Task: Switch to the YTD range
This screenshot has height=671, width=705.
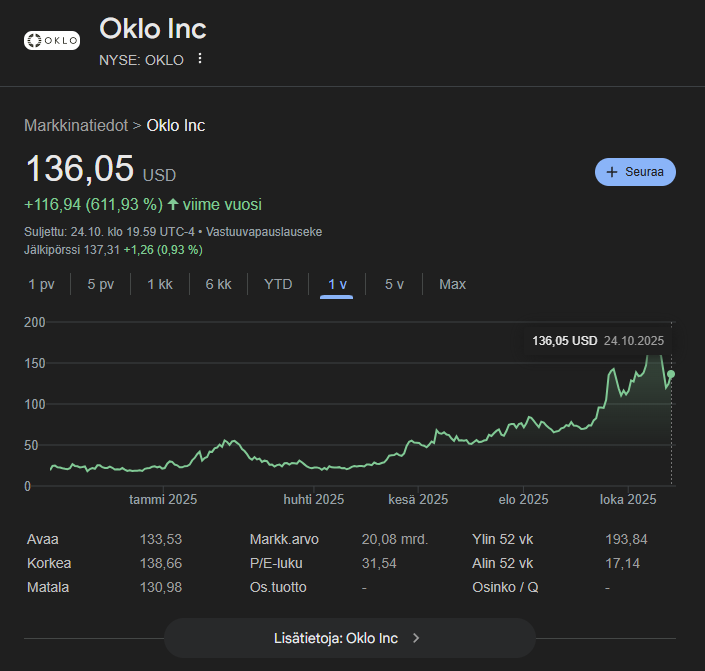Action: point(278,284)
